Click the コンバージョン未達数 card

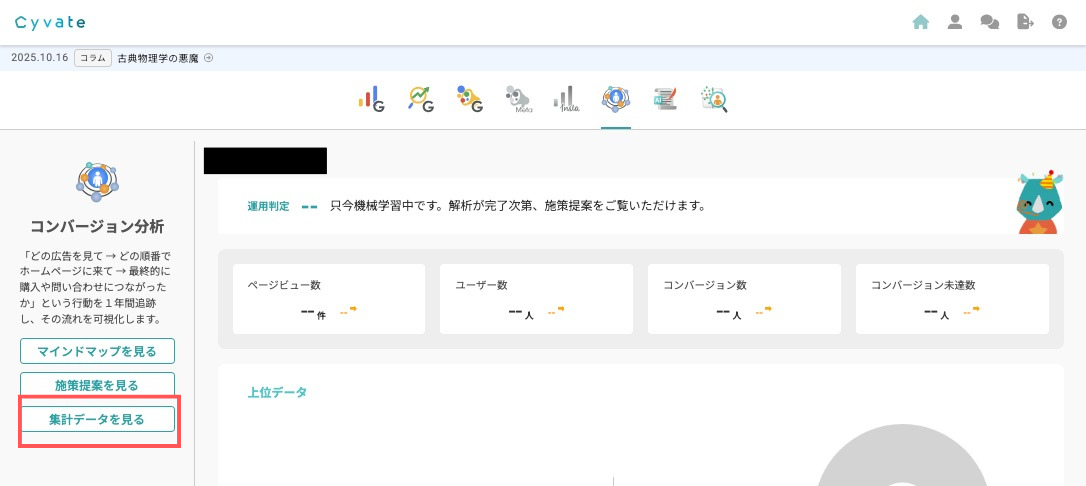click(952, 299)
